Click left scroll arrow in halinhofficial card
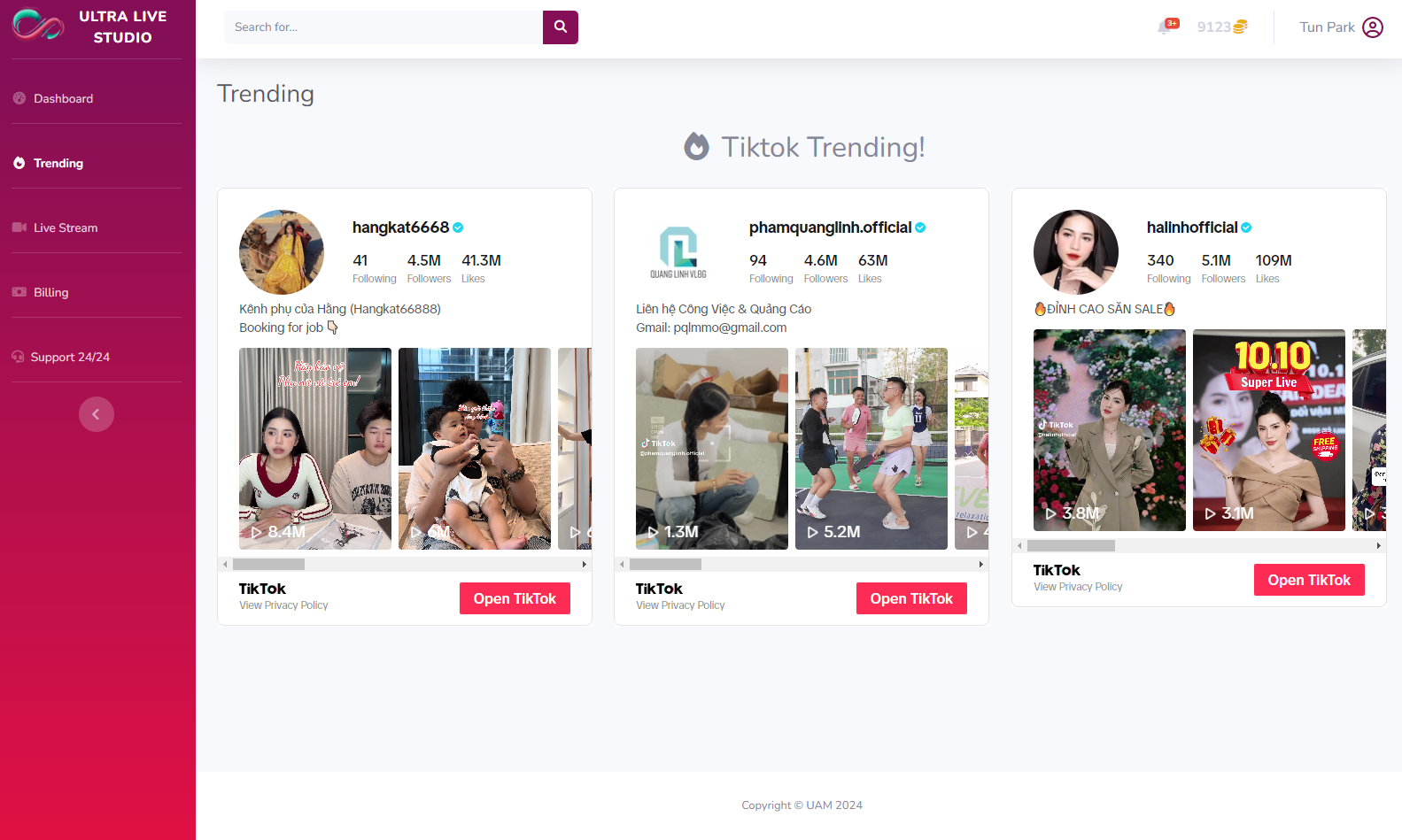This screenshot has height=840, width=1402. click(1019, 545)
